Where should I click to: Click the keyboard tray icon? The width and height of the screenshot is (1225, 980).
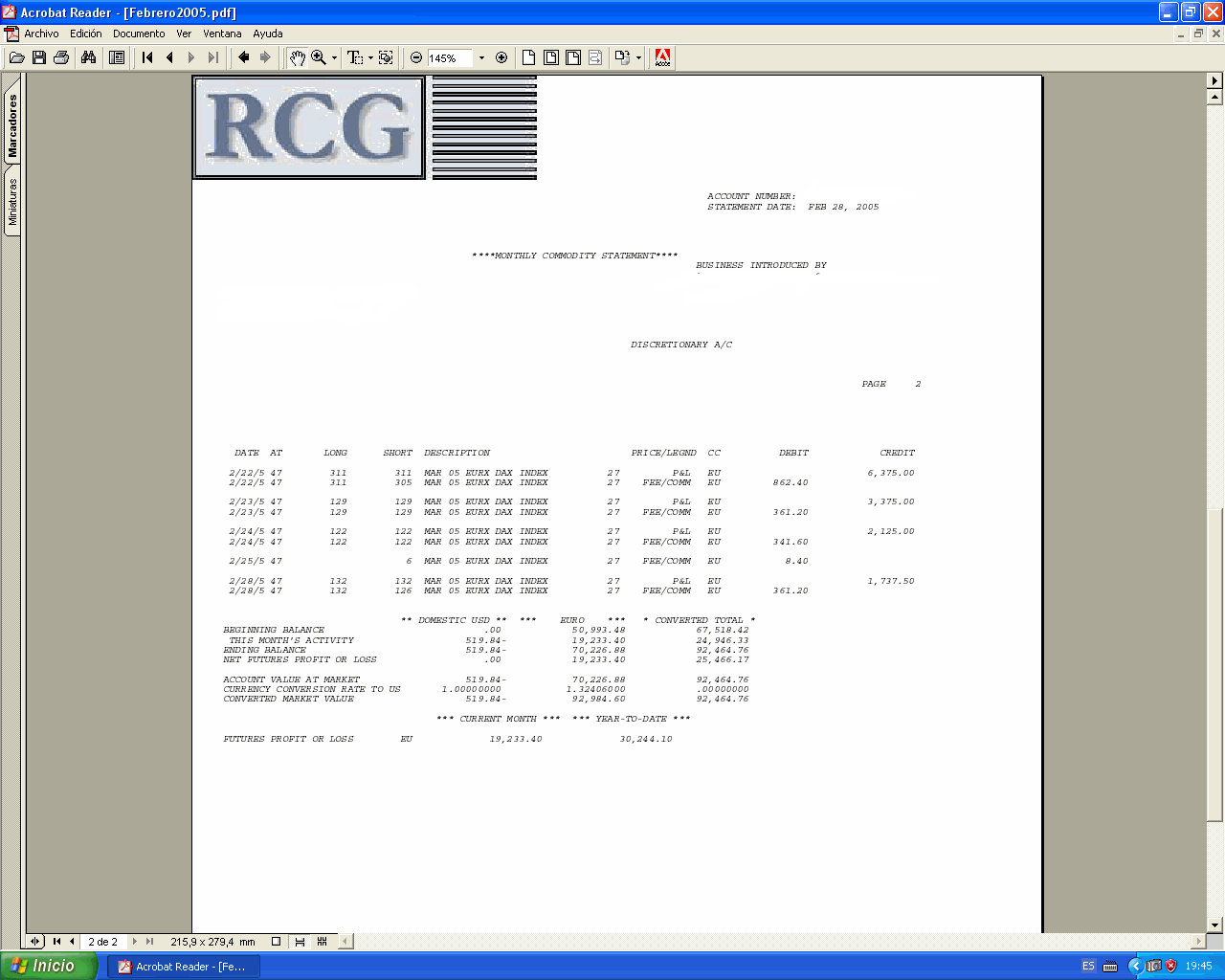click(x=1110, y=967)
